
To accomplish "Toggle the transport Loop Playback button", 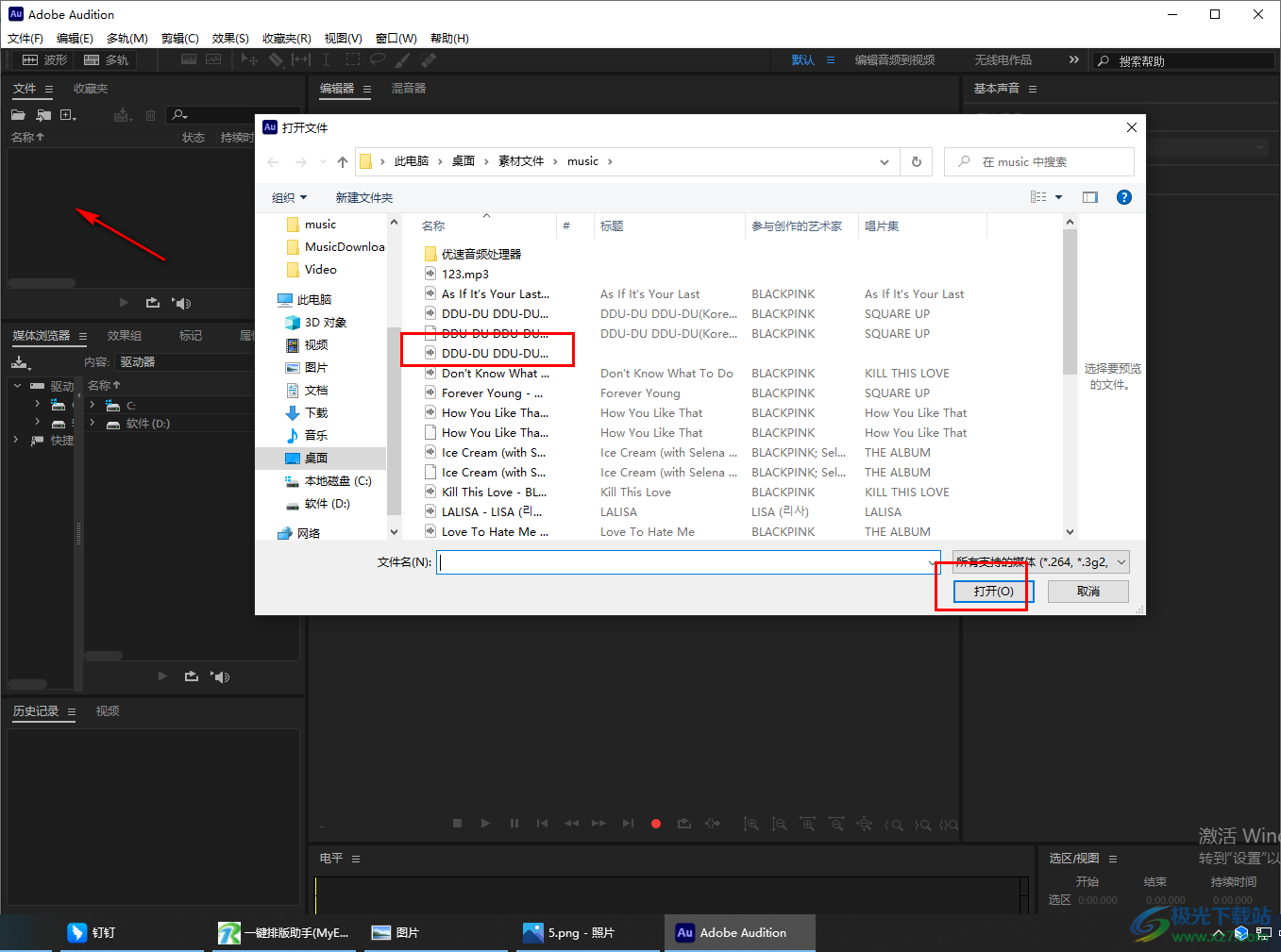I will [684, 824].
